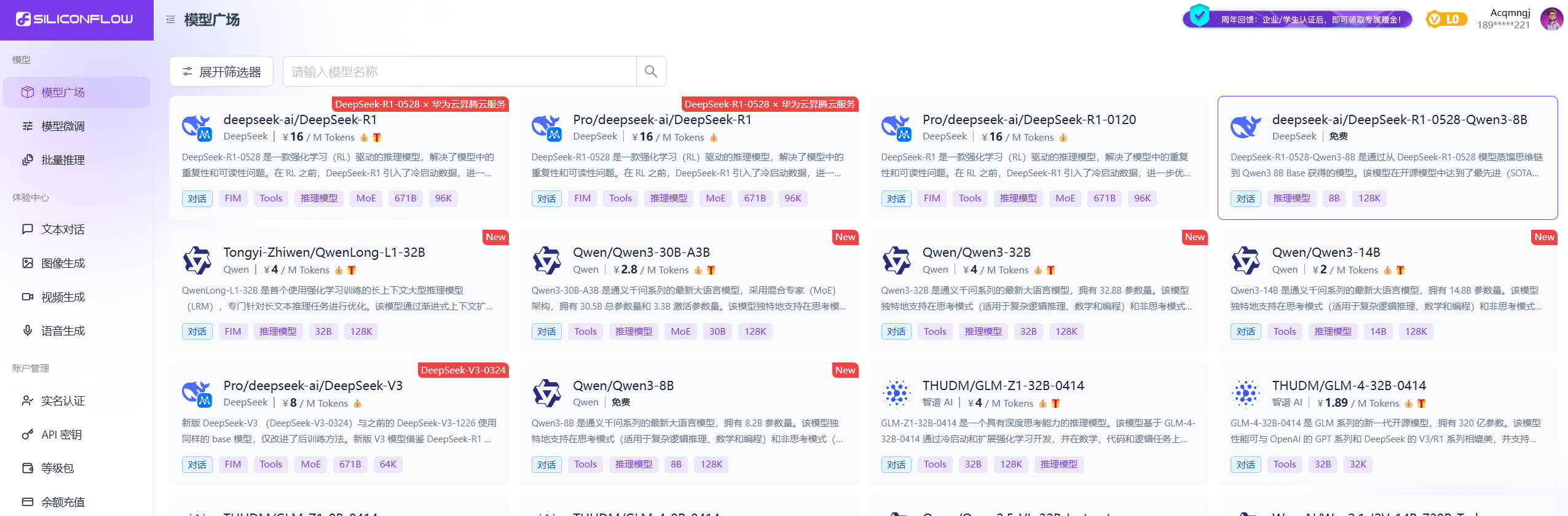This screenshot has height=516, width=1568.
Task: Click the DeepSeek whale icon of deepseek-ai/DeepSeek-R1
Action: tap(197, 127)
